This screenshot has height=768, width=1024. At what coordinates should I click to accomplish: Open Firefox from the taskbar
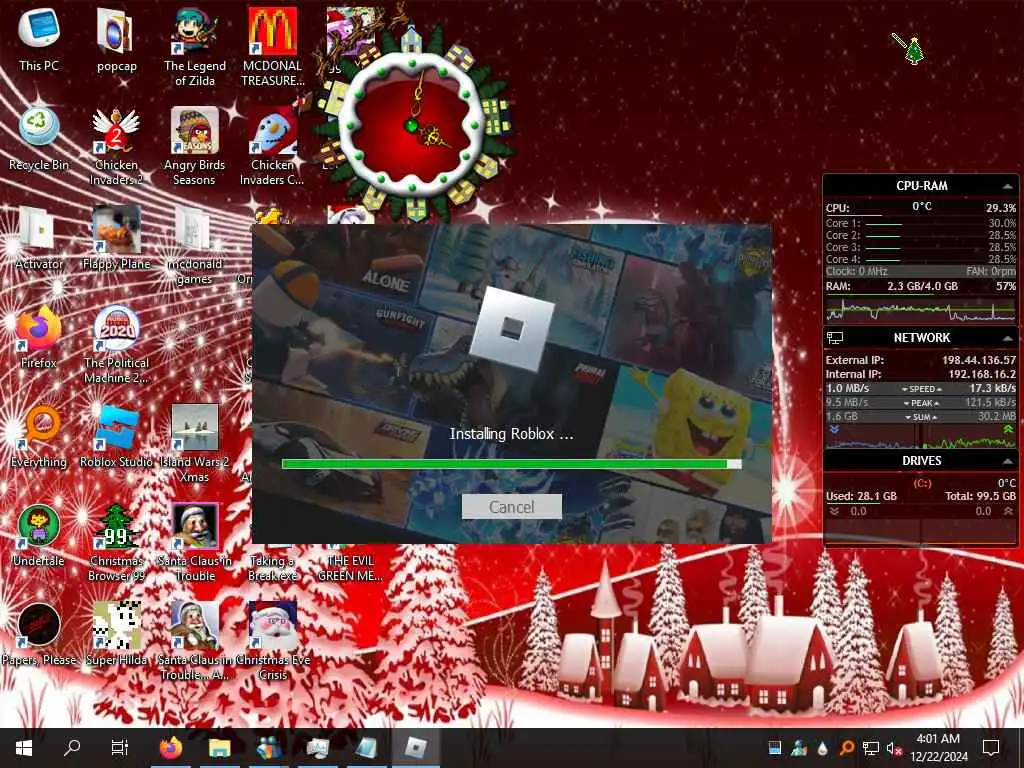pos(170,748)
